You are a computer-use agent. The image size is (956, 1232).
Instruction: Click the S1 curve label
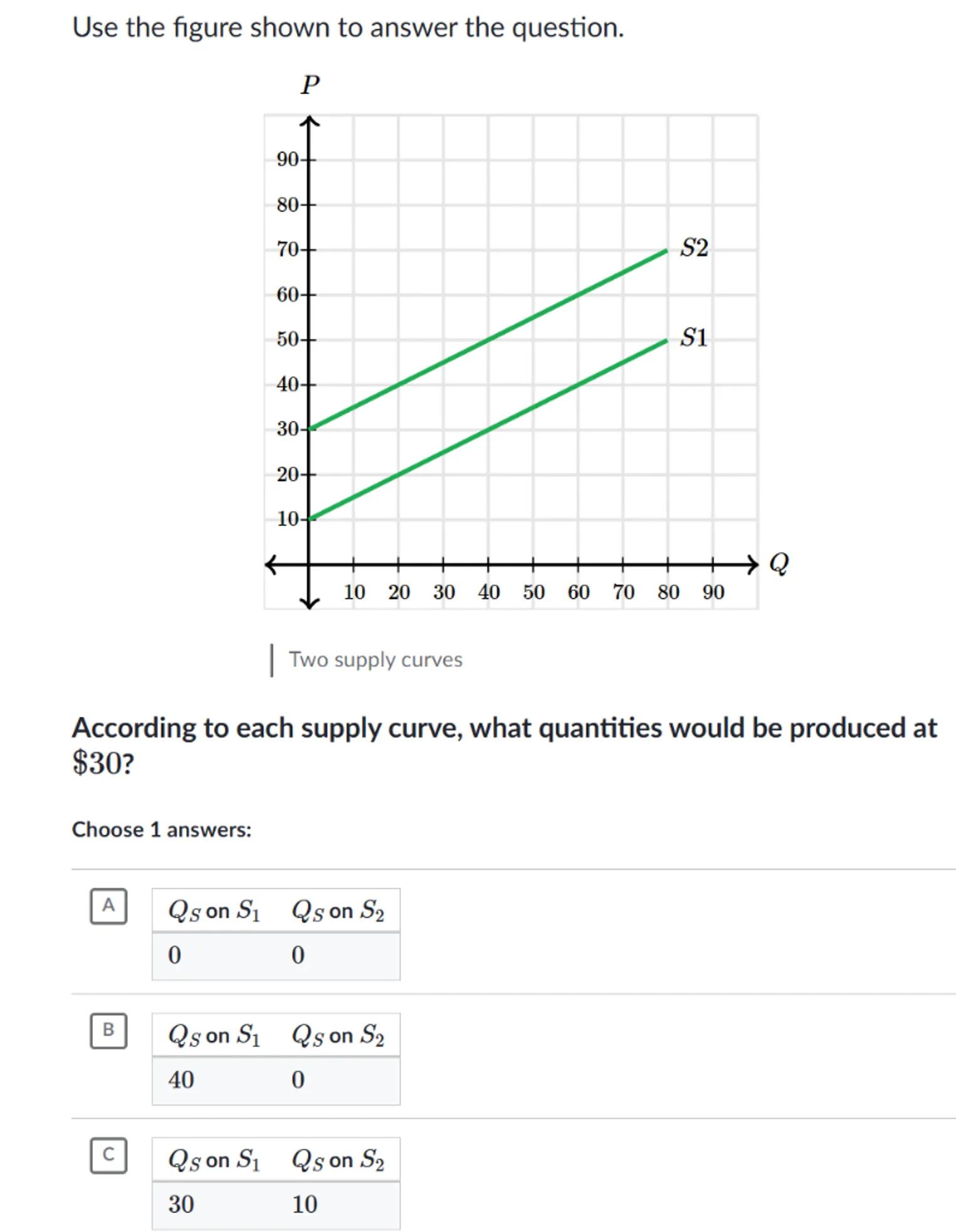[694, 338]
